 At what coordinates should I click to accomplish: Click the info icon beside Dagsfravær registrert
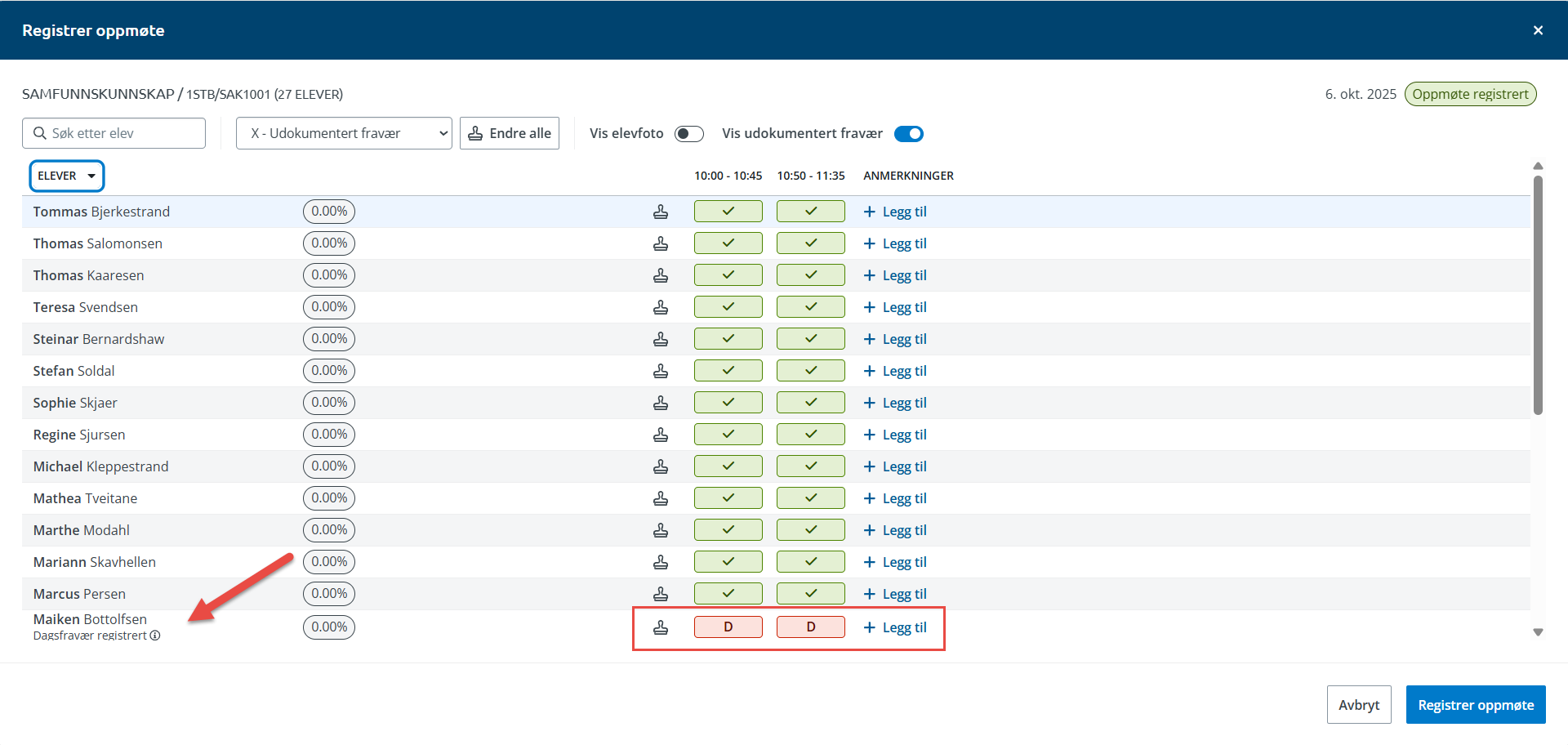point(155,636)
